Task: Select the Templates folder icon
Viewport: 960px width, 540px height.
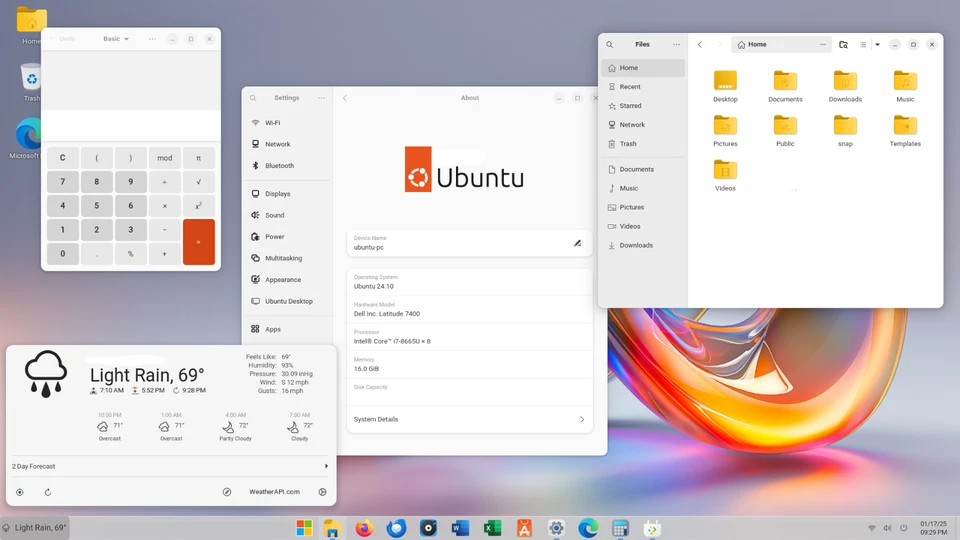Action: click(905, 126)
